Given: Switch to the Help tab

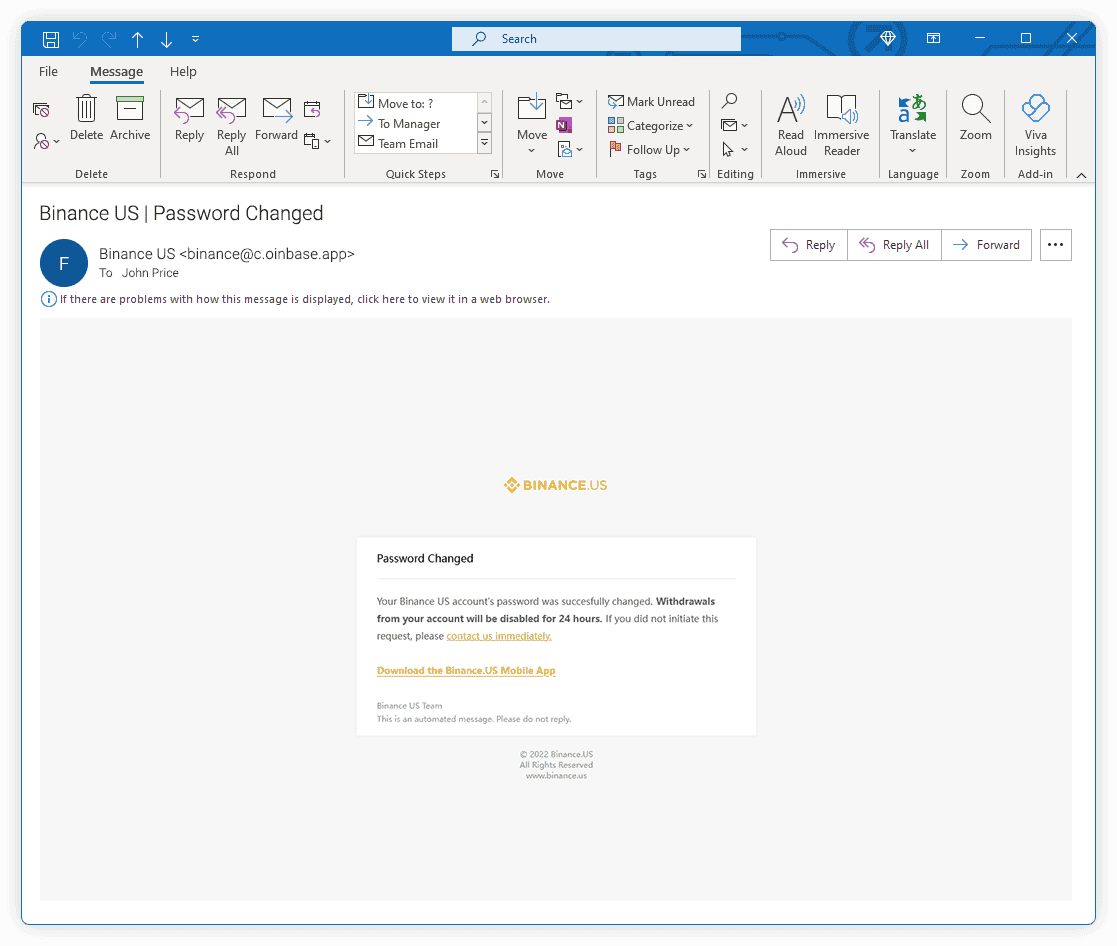Looking at the screenshot, I should 183,72.
